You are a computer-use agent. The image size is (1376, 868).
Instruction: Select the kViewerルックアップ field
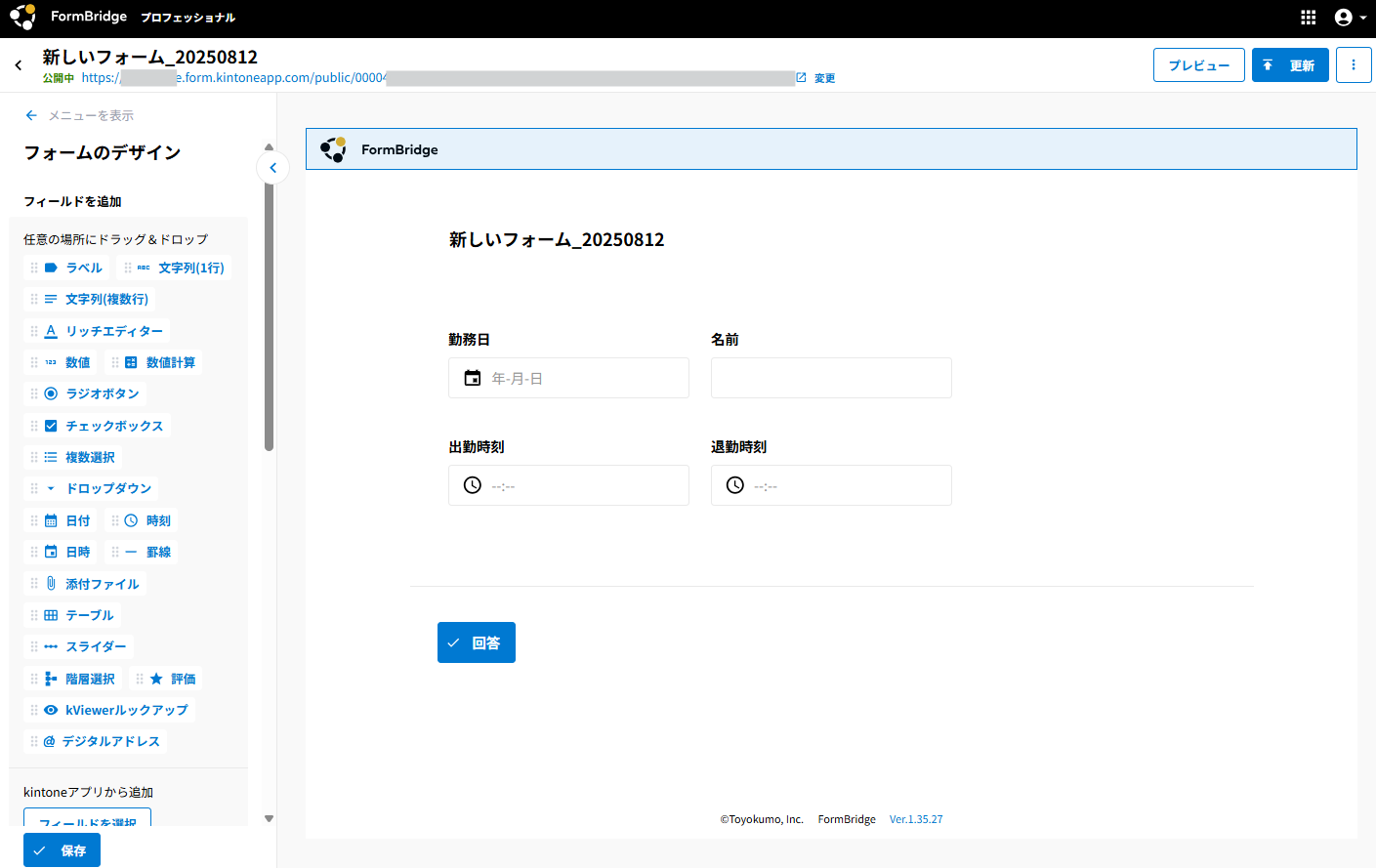(109, 710)
